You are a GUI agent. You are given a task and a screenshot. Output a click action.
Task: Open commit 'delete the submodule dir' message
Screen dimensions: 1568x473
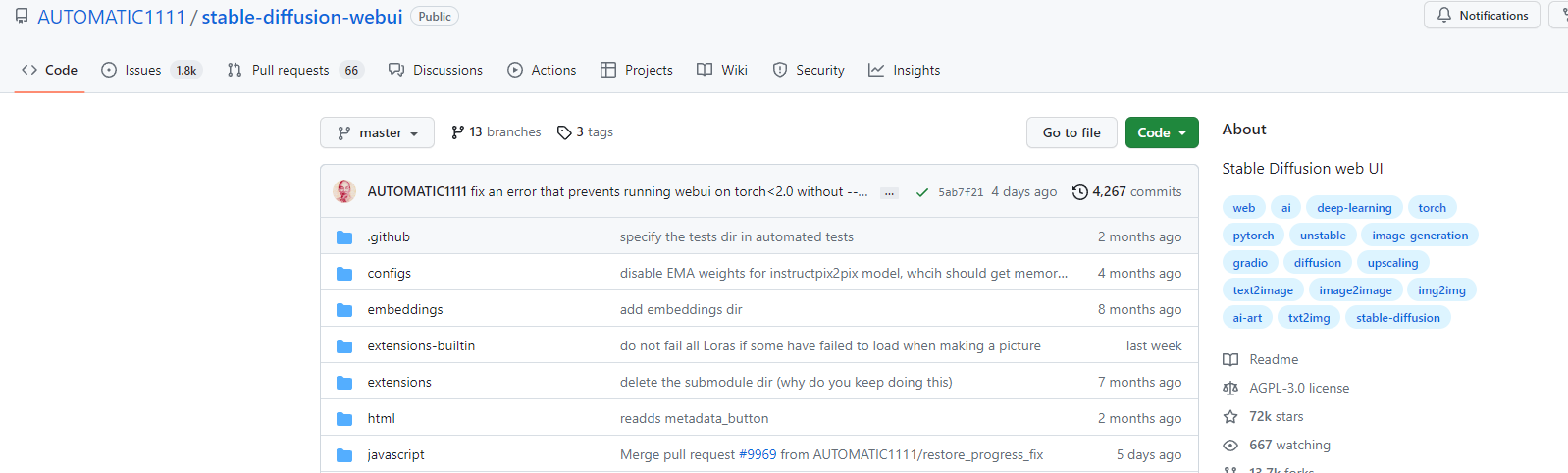tap(786, 382)
